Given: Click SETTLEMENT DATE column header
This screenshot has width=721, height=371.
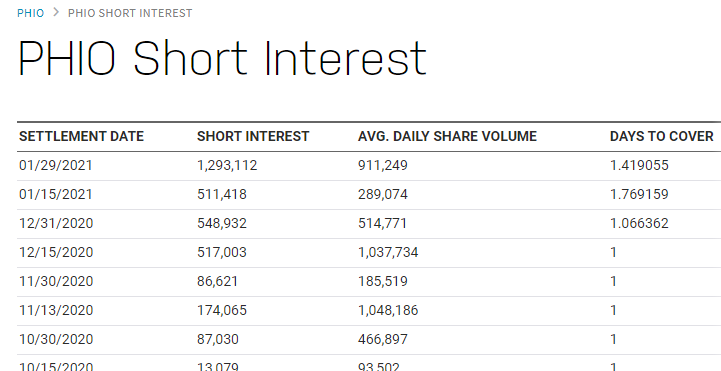Looking at the screenshot, I should (x=81, y=137).
